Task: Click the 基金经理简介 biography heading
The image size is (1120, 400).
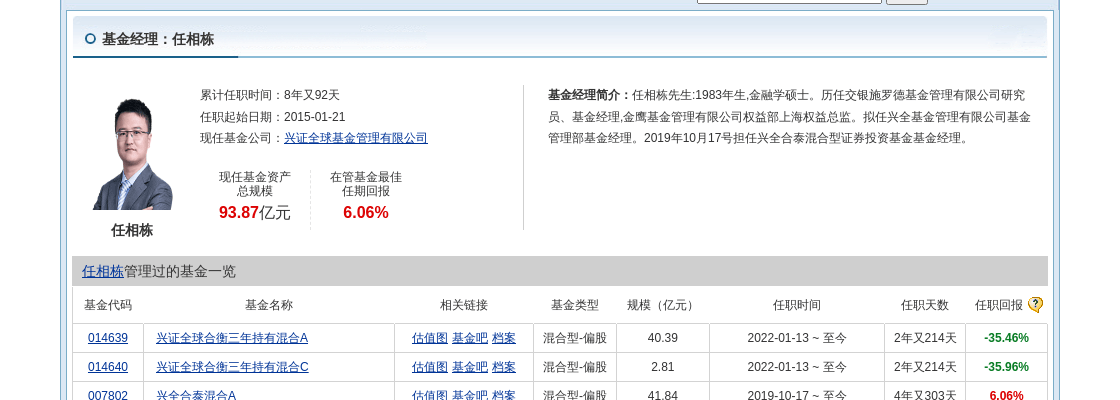Action: click(589, 94)
